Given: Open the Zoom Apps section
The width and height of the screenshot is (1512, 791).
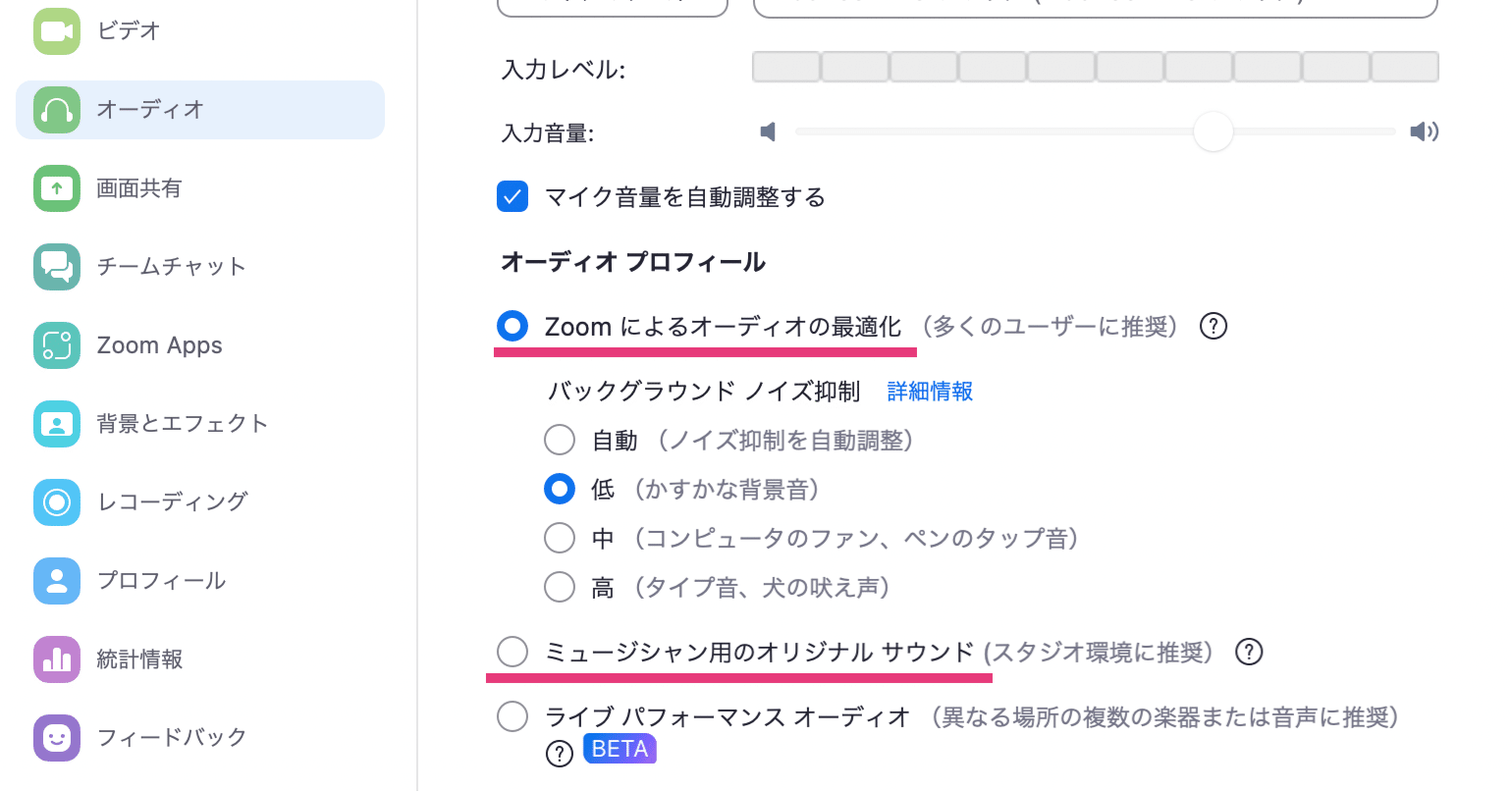Looking at the screenshot, I should pos(159,344).
